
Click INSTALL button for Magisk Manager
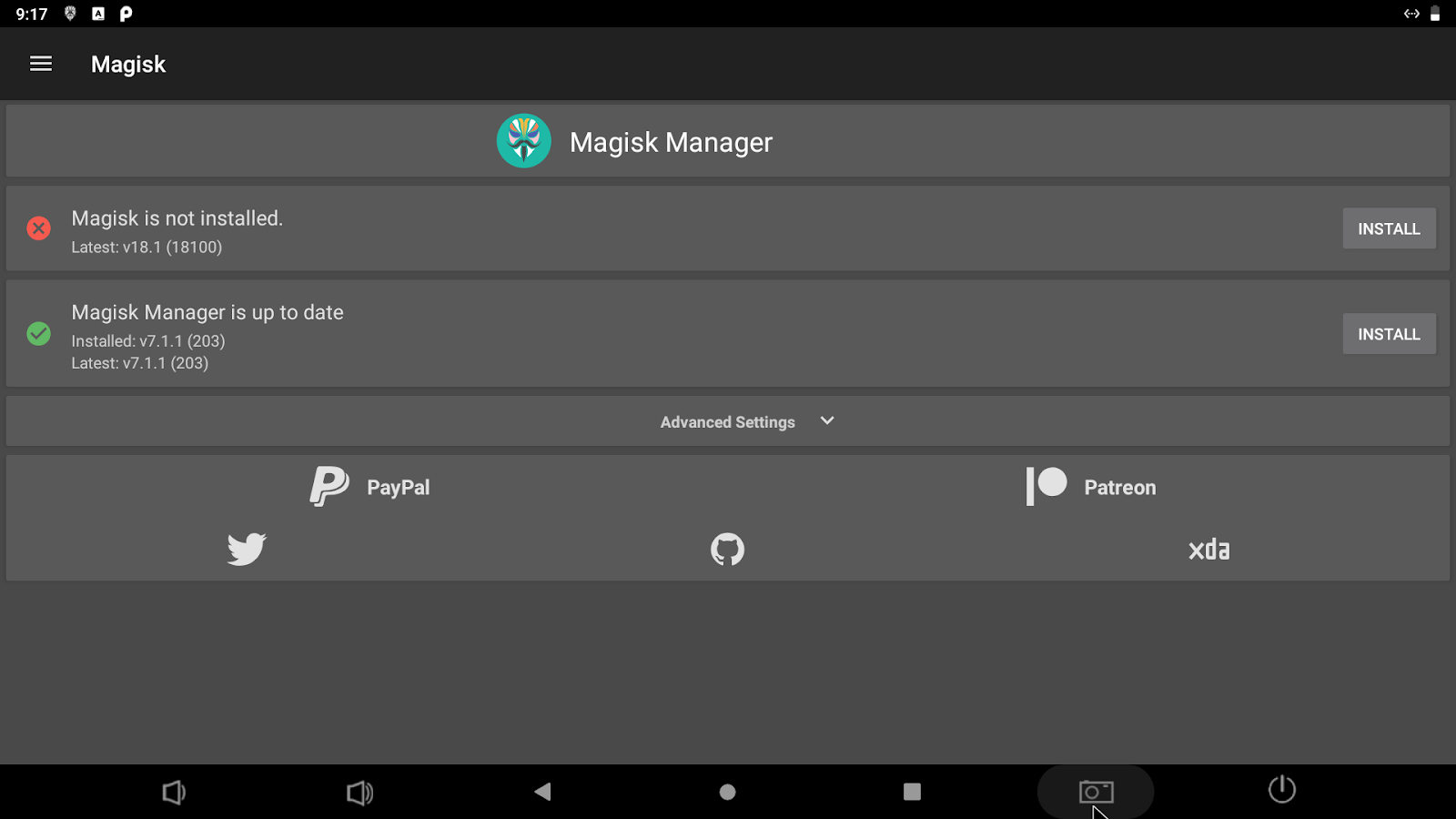tap(1389, 334)
